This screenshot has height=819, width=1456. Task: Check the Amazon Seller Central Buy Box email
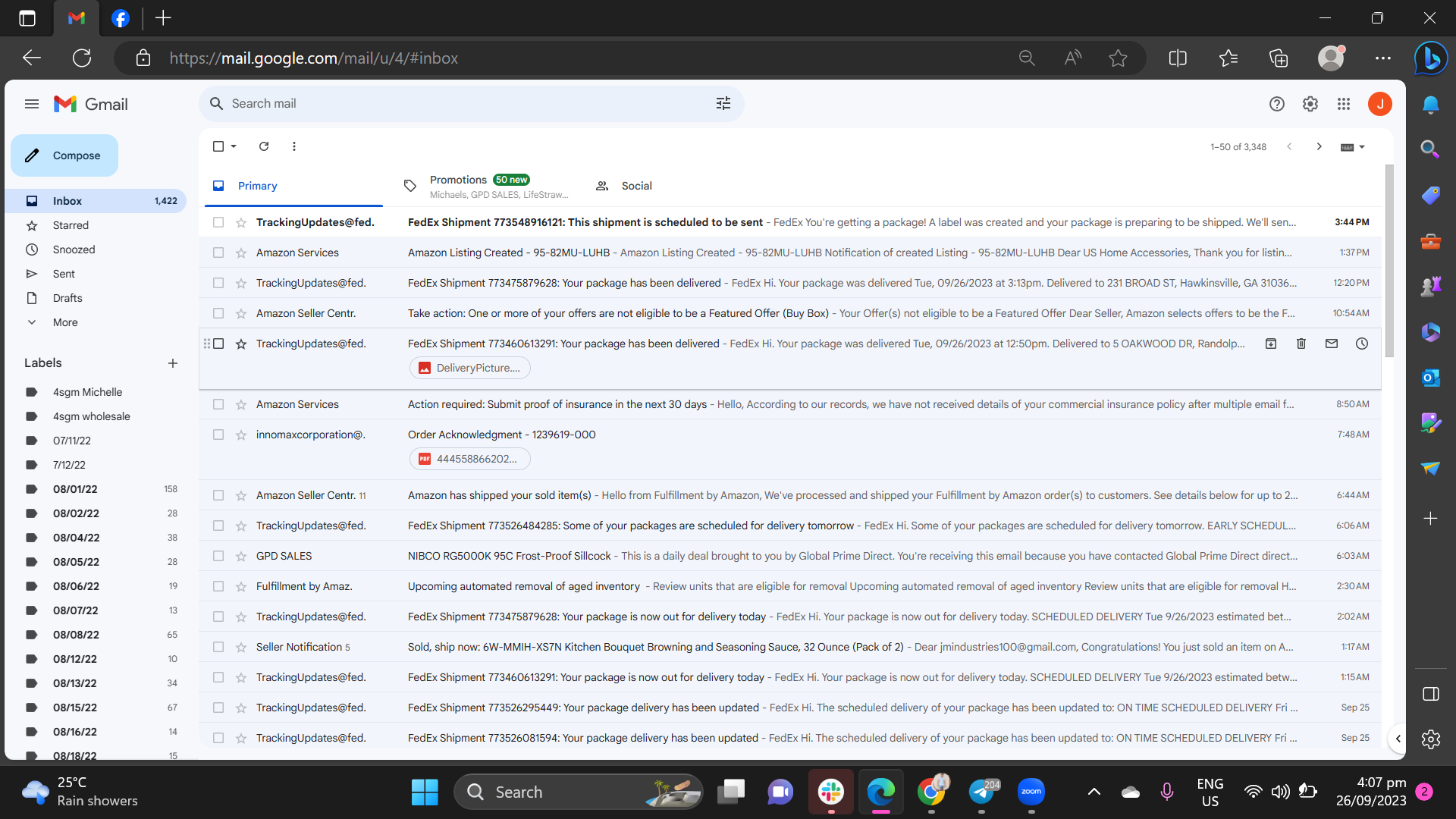coord(218,313)
